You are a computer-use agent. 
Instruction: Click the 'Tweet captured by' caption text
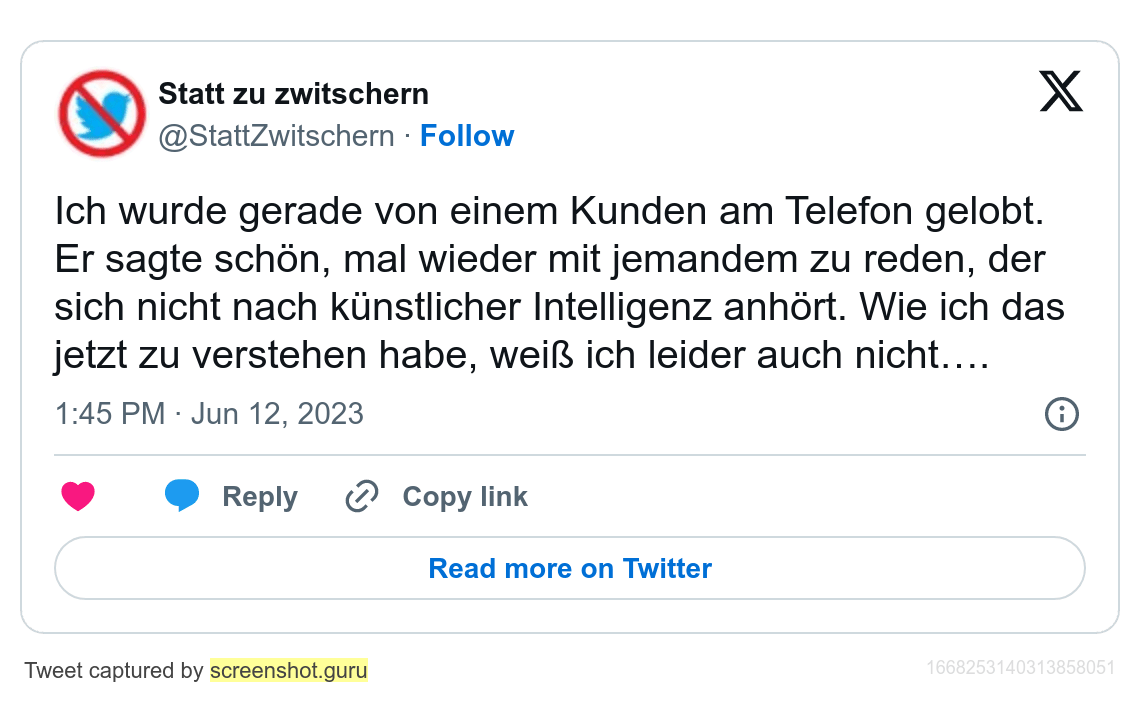[x=114, y=670]
